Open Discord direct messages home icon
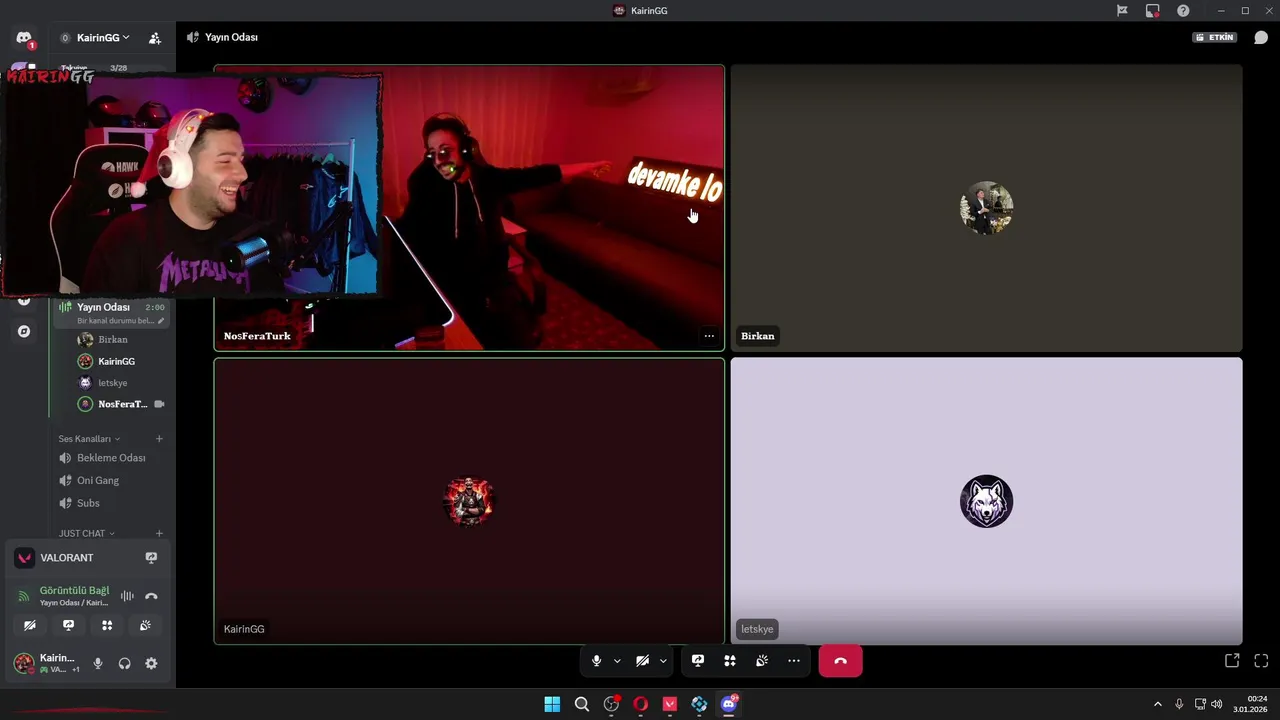Viewport: 1280px width, 720px height. (24, 38)
